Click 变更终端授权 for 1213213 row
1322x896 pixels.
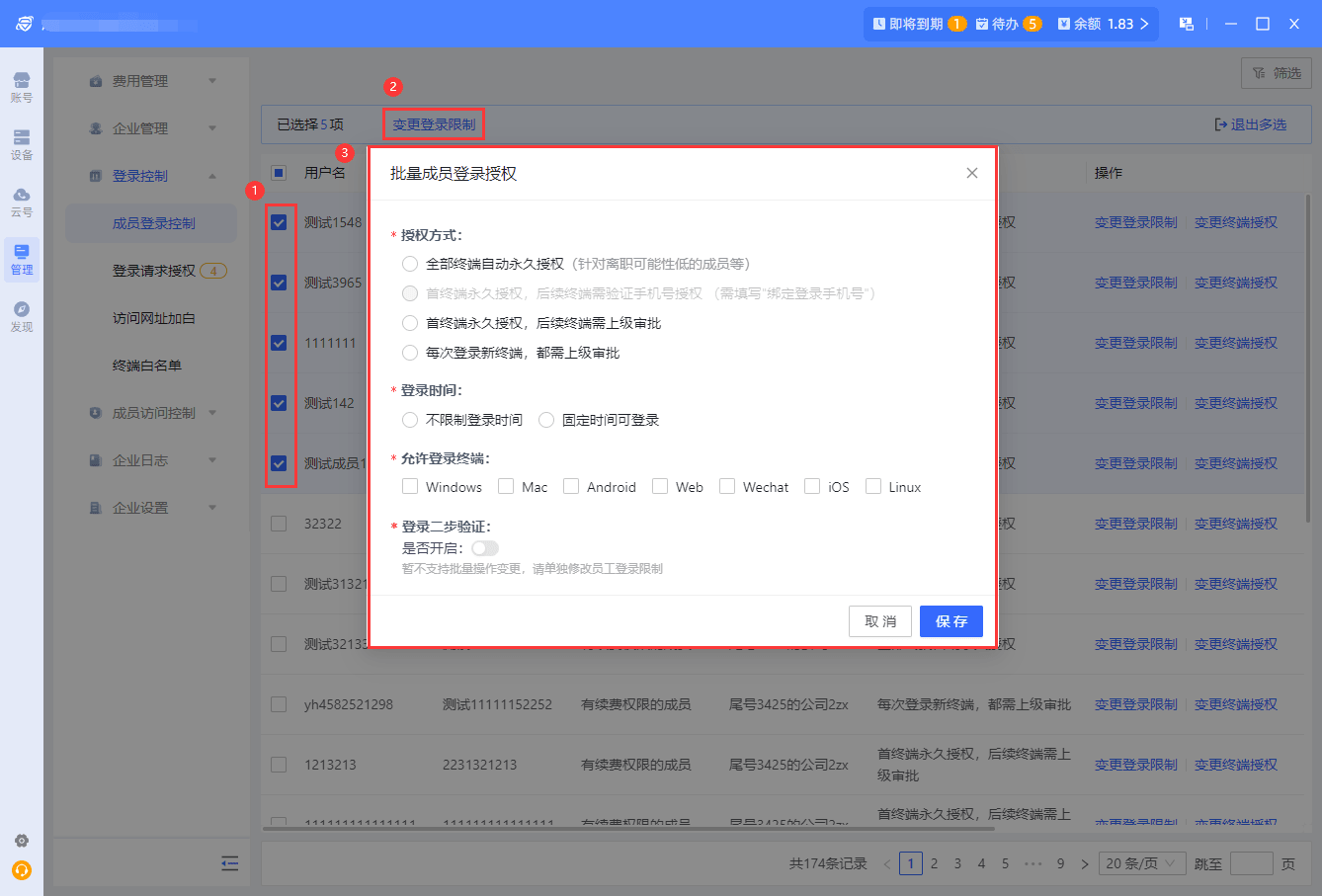(1236, 765)
